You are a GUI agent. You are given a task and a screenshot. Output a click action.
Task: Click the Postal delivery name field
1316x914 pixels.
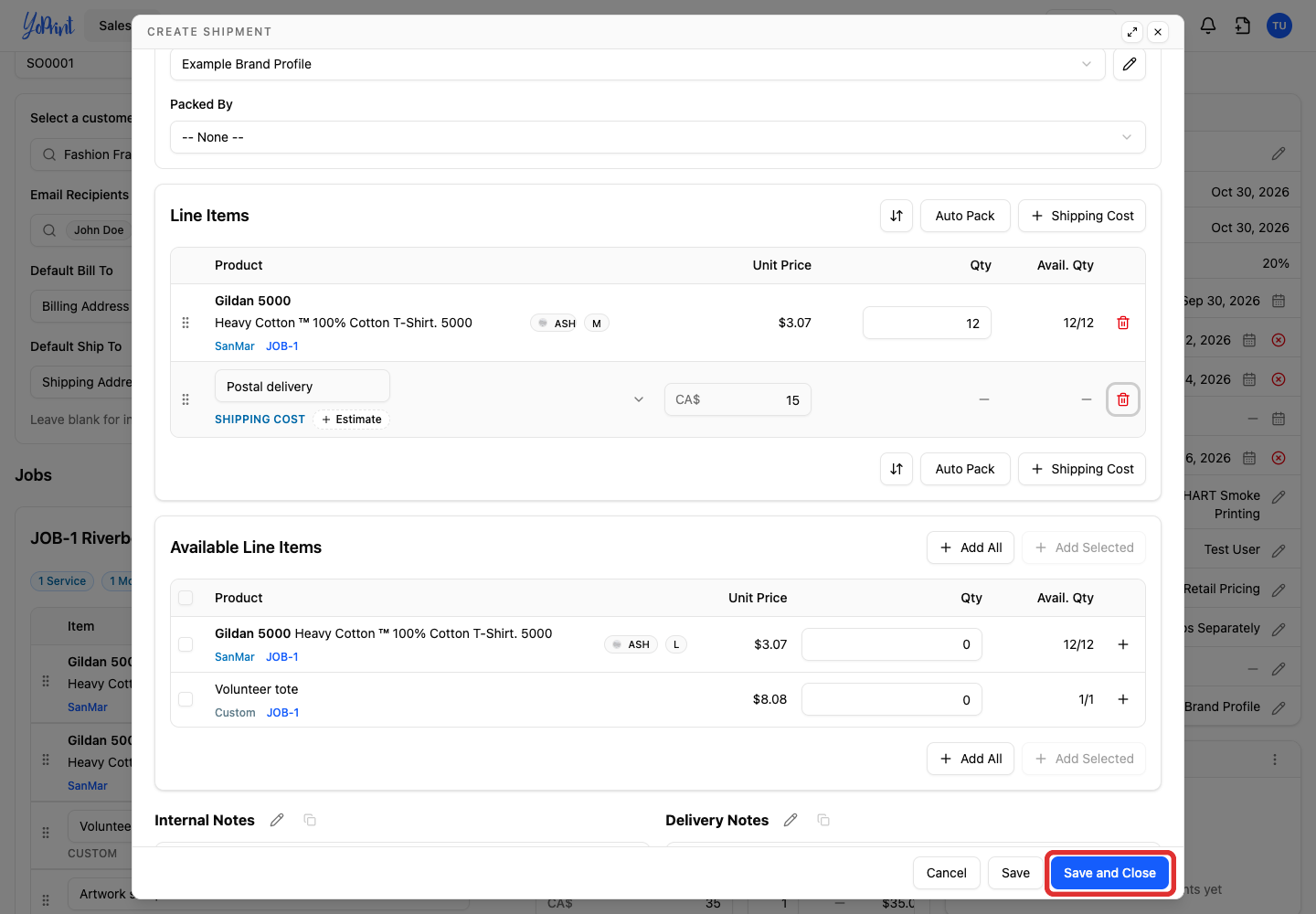[302, 386]
